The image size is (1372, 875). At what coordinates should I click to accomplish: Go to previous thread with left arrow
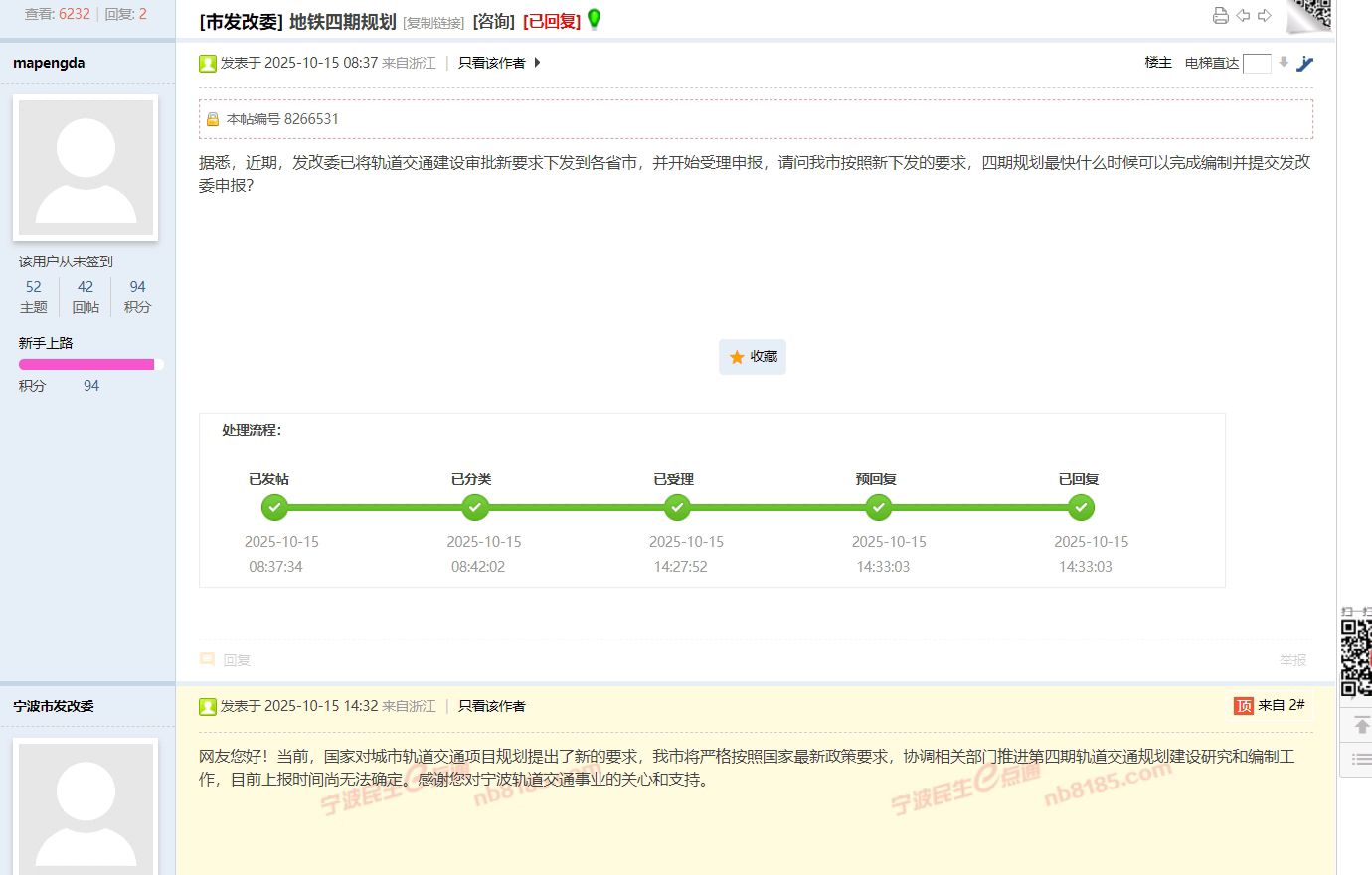pos(1243,15)
